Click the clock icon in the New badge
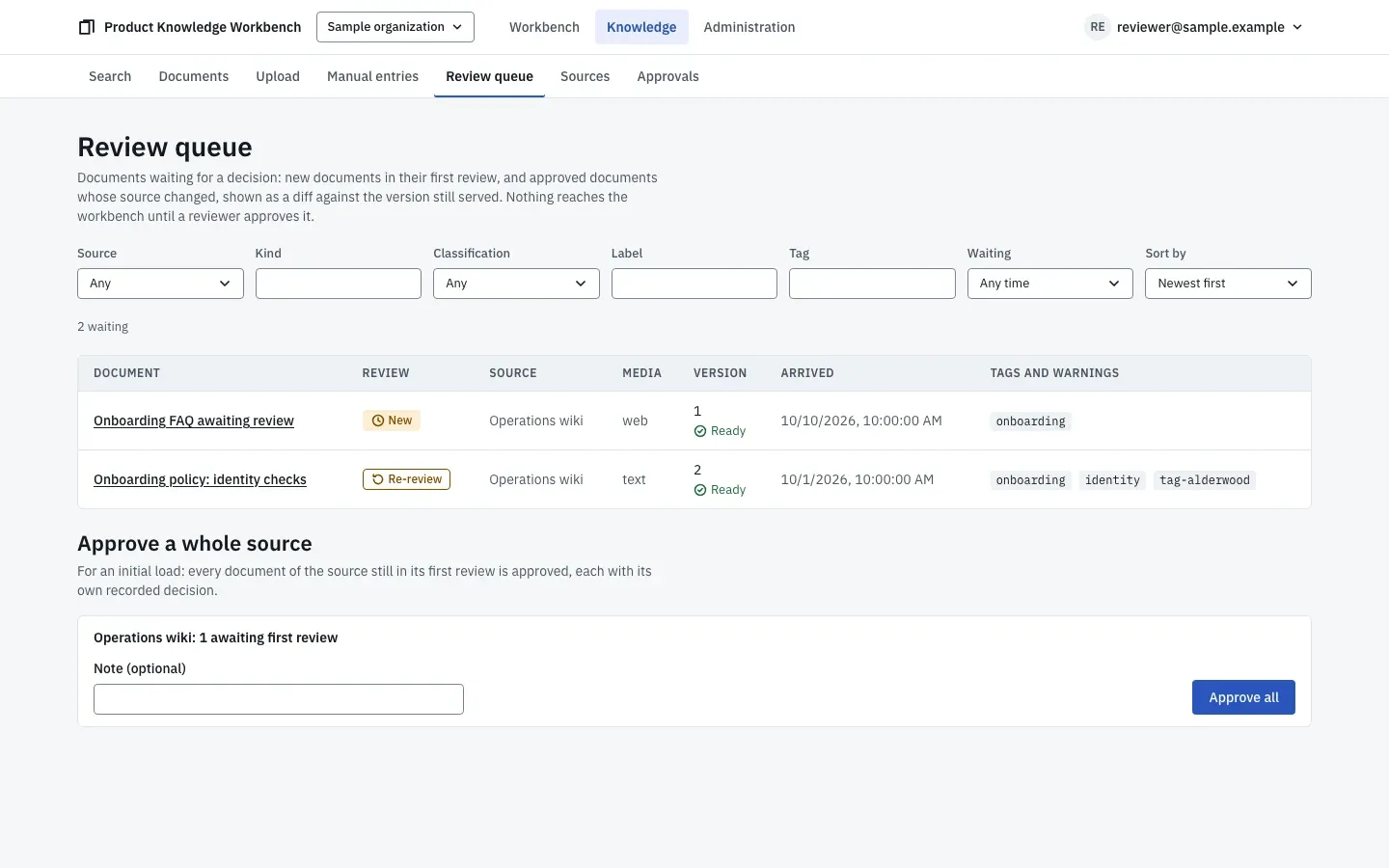 (378, 420)
